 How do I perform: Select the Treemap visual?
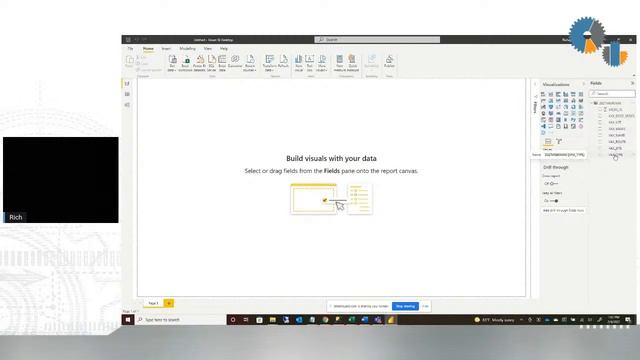pyautogui.click(x=581, y=107)
